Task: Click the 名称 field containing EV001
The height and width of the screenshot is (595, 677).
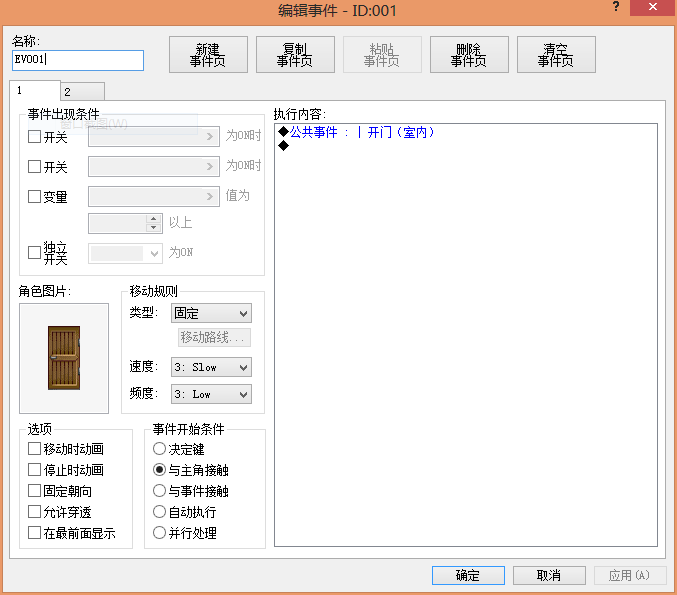Action: [78, 60]
